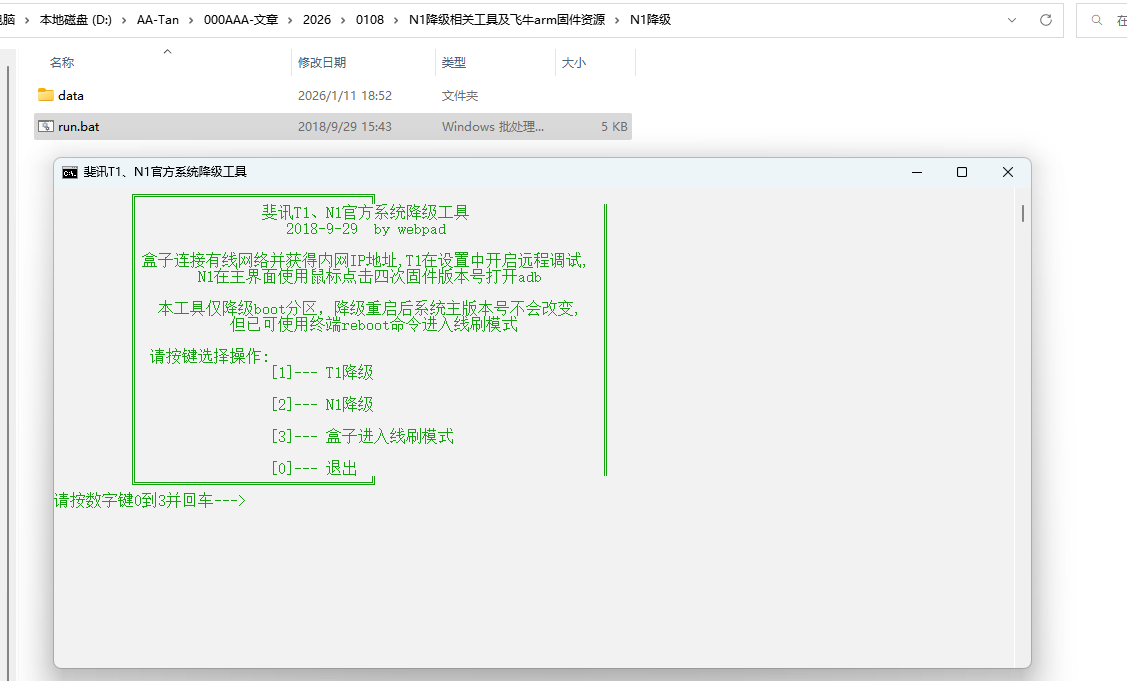The image size is (1127, 681).
Task: Expand the chevron after 0108 breadcrumb
Action: coord(397,19)
